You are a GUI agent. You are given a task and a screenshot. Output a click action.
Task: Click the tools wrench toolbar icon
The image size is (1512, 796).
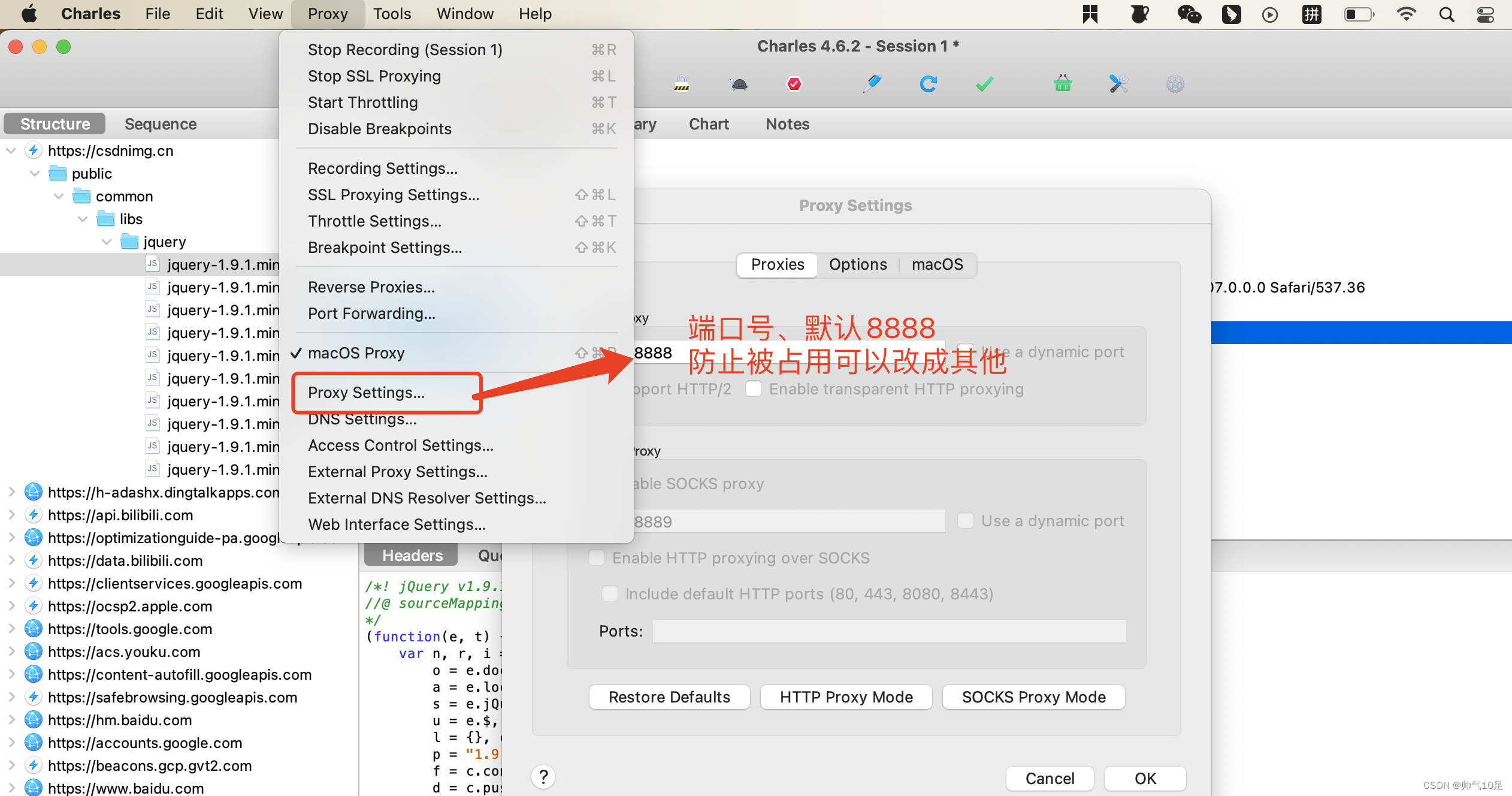[x=1118, y=83]
